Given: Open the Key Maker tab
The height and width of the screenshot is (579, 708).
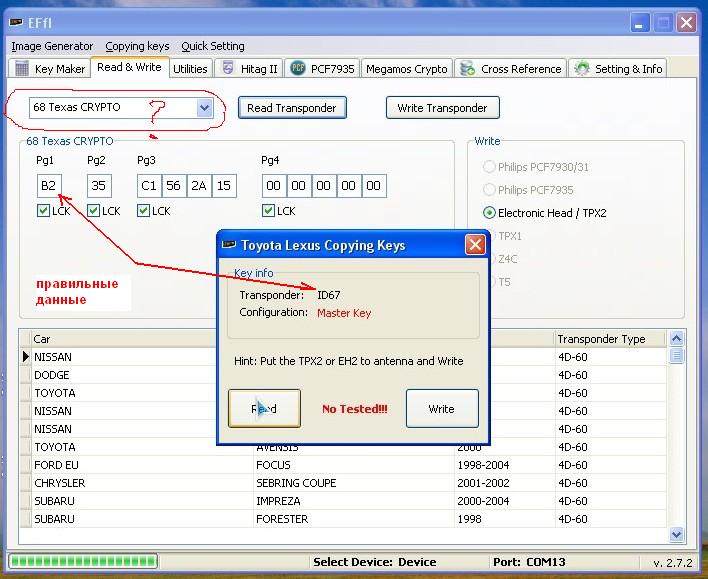Looking at the screenshot, I should [x=50, y=69].
